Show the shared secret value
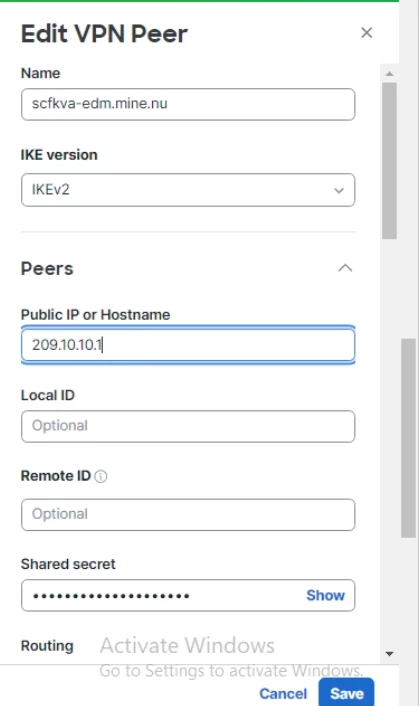Viewport: 419px width, 706px height. (x=325, y=595)
